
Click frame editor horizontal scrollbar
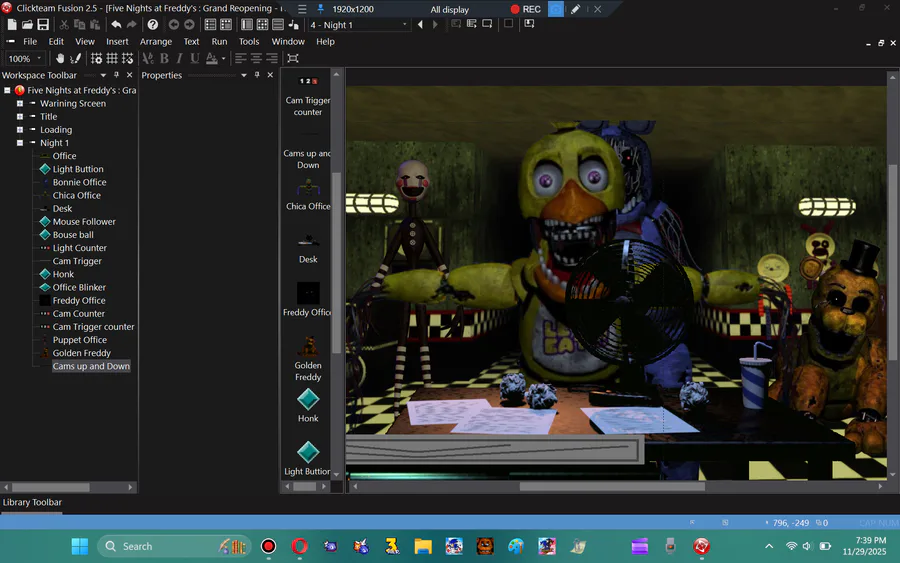click(x=612, y=487)
